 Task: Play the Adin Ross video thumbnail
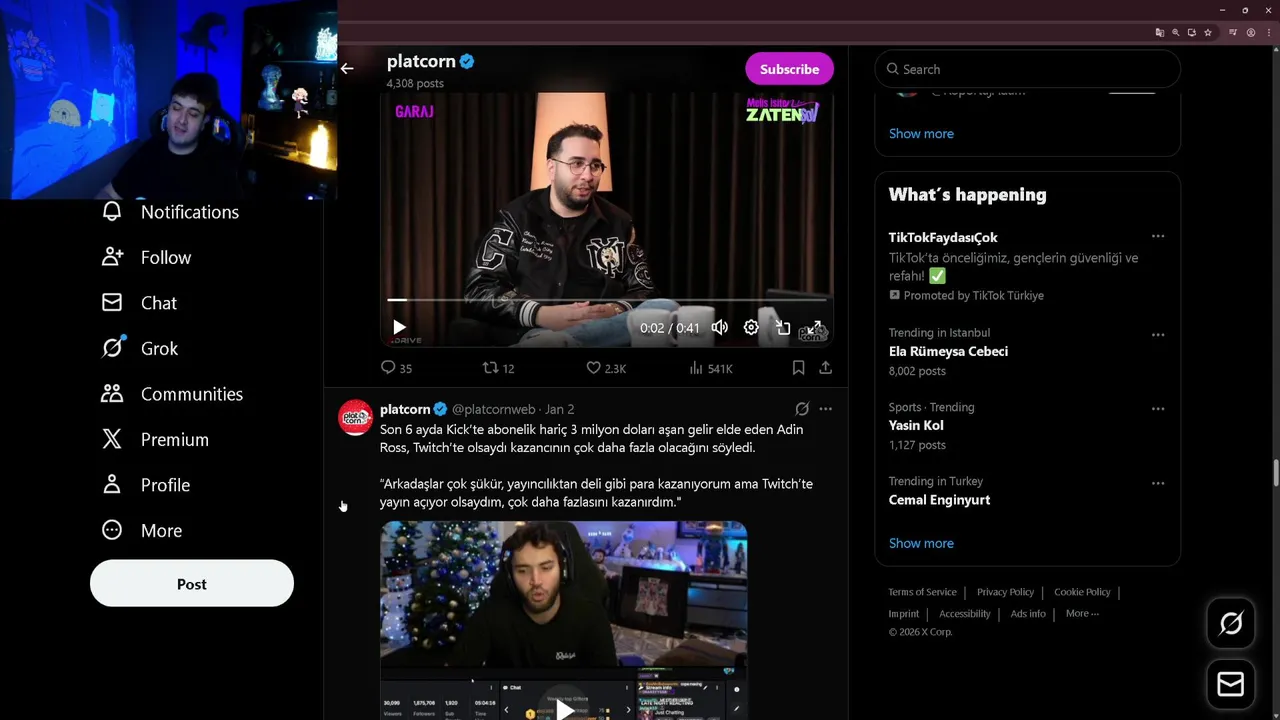(x=564, y=710)
